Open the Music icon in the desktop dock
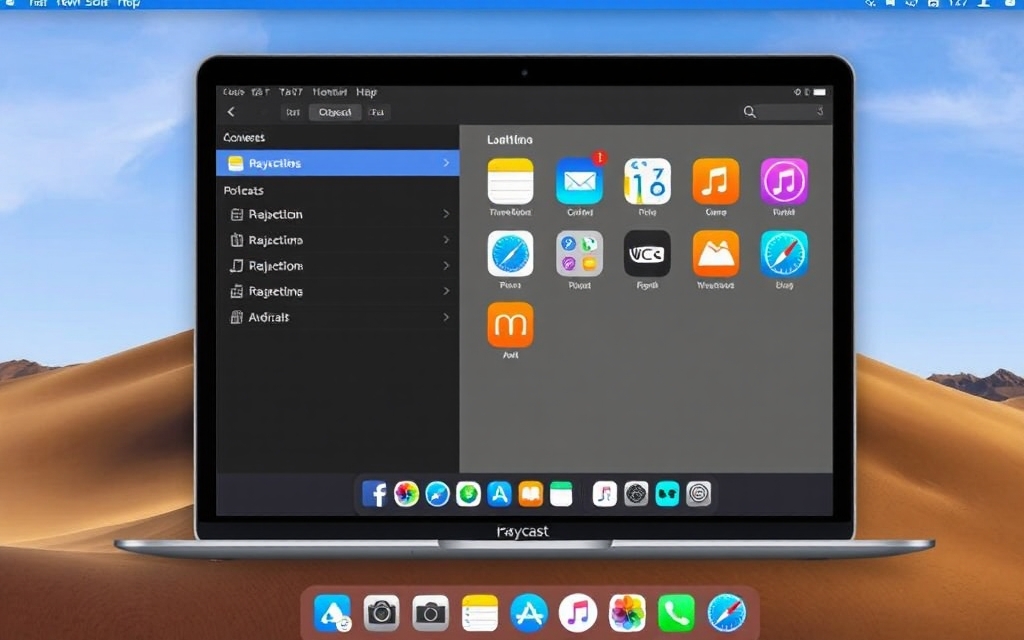This screenshot has height=640, width=1024. pyautogui.click(x=578, y=613)
